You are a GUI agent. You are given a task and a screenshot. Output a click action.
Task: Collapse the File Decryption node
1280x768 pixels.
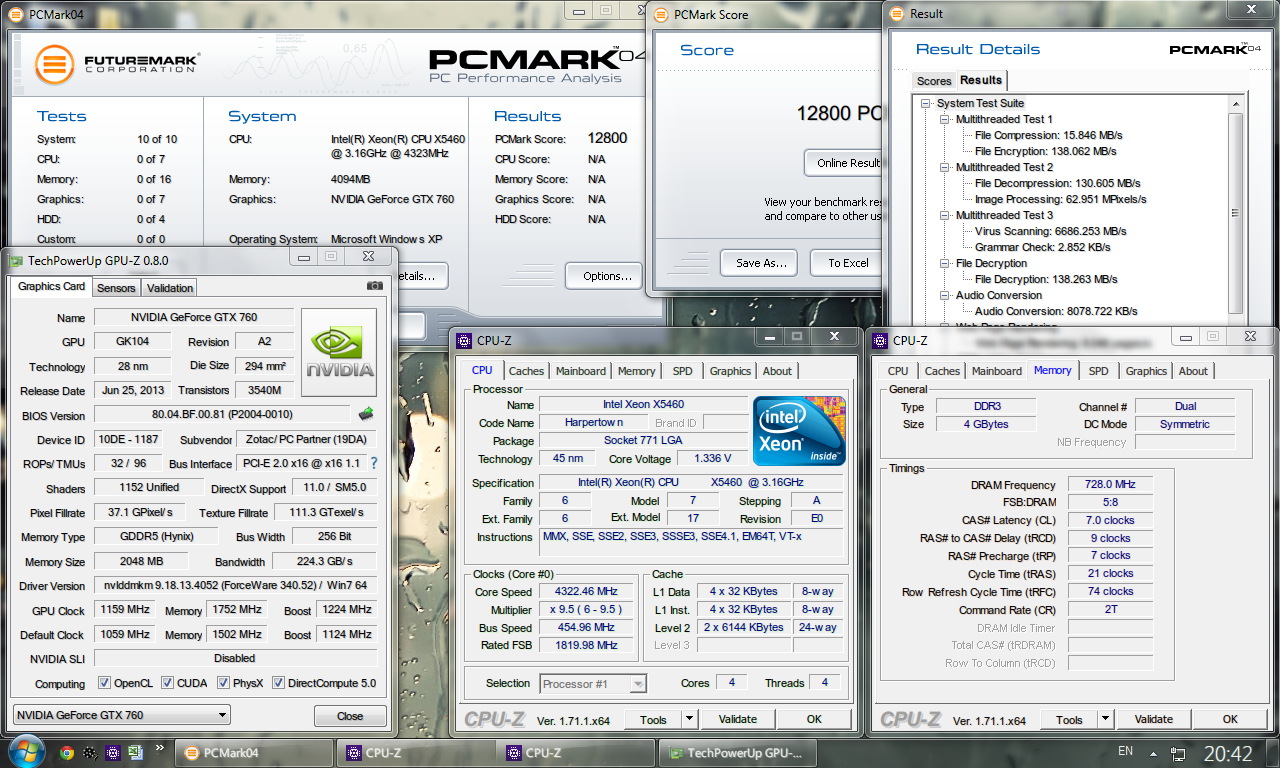(946, 263)
